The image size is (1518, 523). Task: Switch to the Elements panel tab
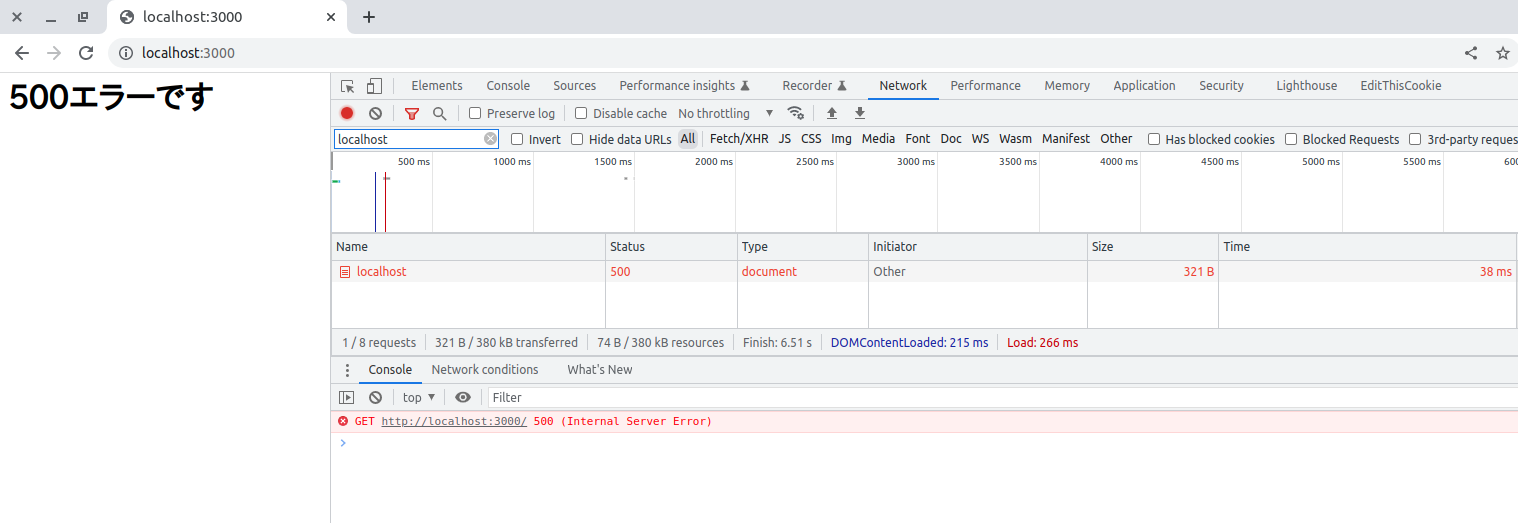point(437,86)
